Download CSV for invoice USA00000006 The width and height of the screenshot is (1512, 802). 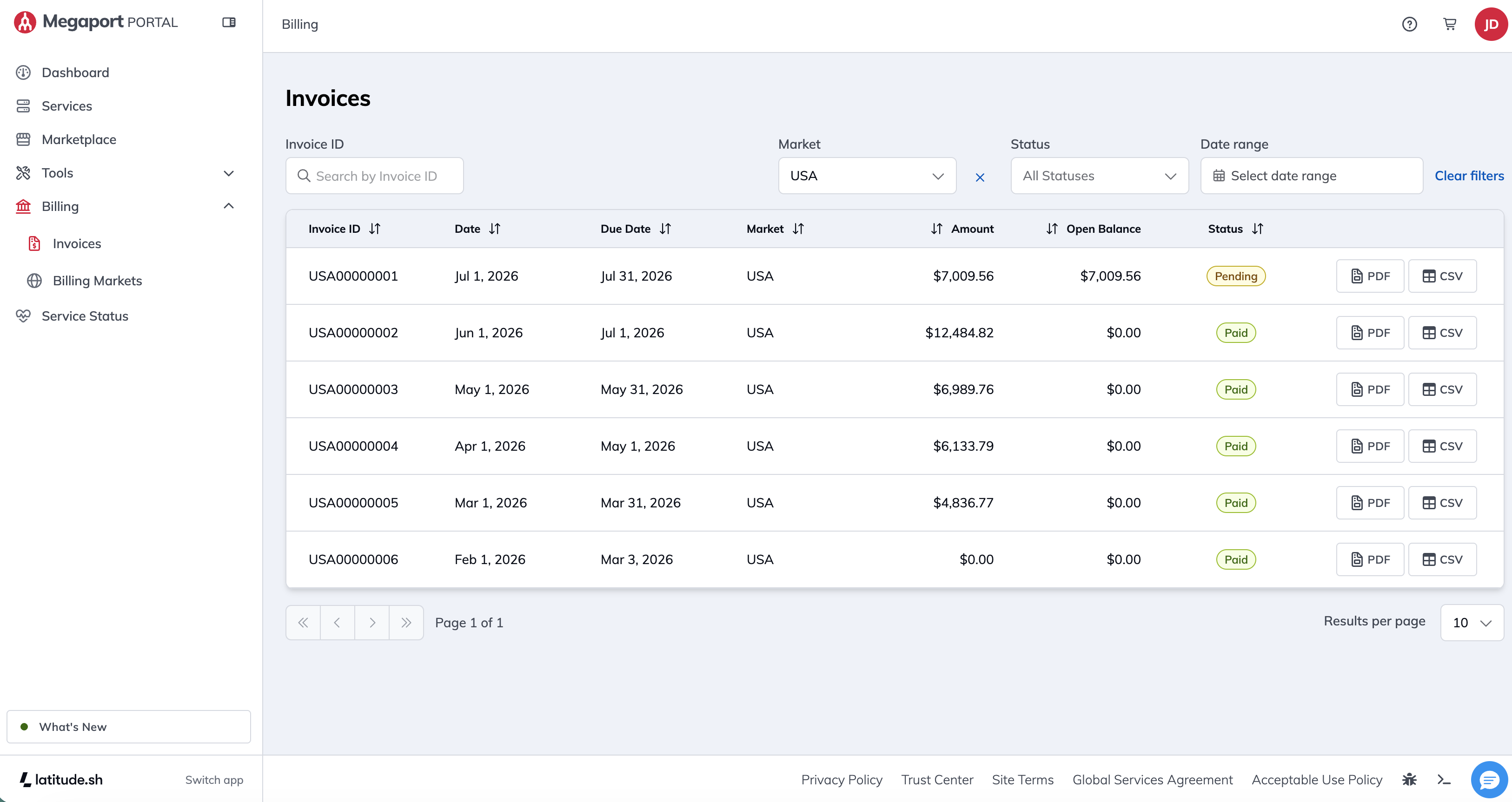click(1442, 560)
